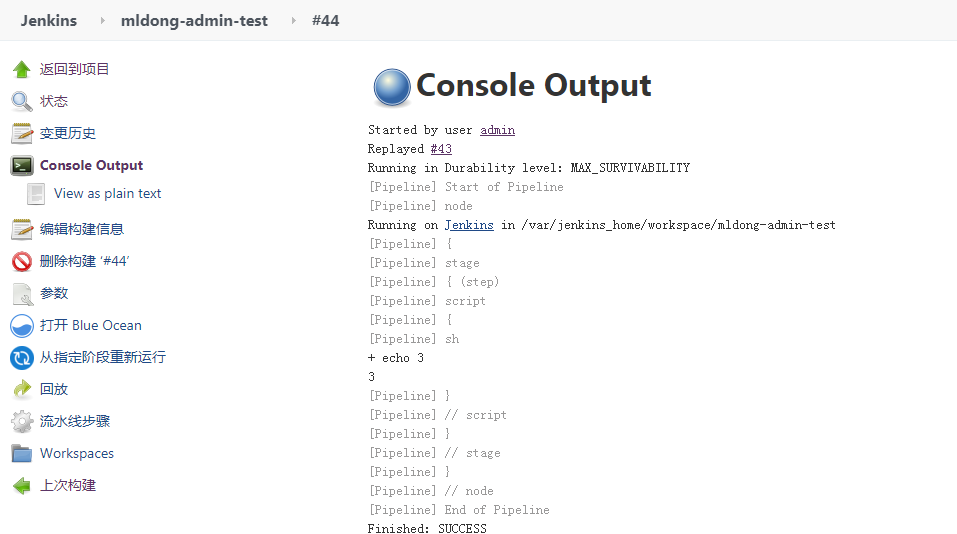The height and width of the screenshot is (534, 957).
Task: Open the Jenkins node link
Action: [x=469, y=225]
